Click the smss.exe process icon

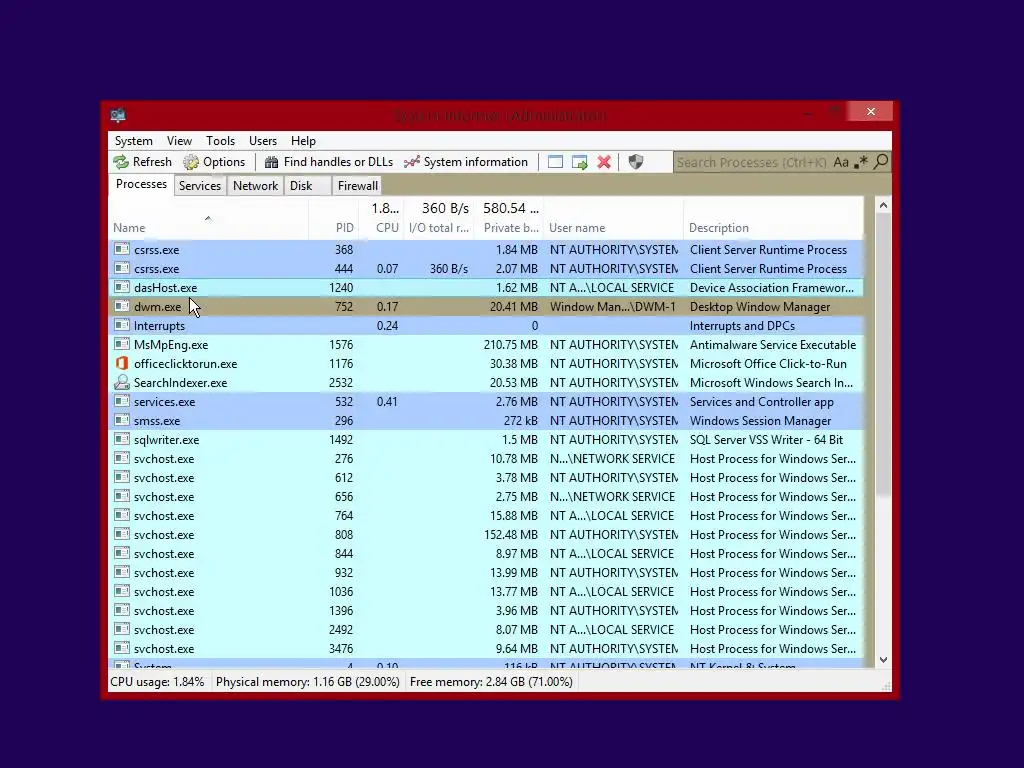coord(121,420)
